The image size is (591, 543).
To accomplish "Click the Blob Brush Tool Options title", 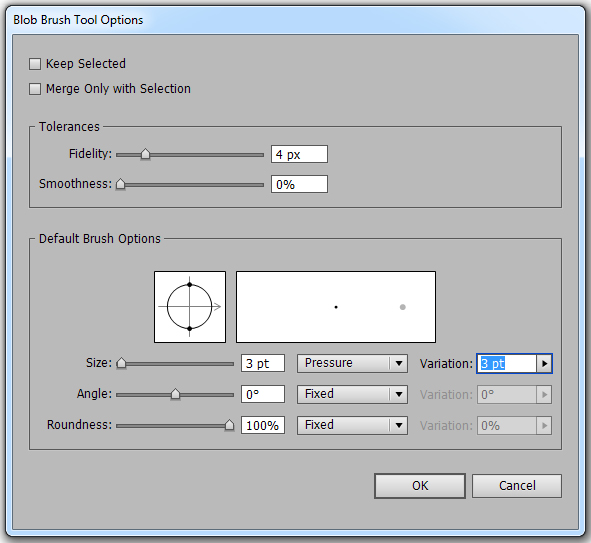I will [78, 20].
